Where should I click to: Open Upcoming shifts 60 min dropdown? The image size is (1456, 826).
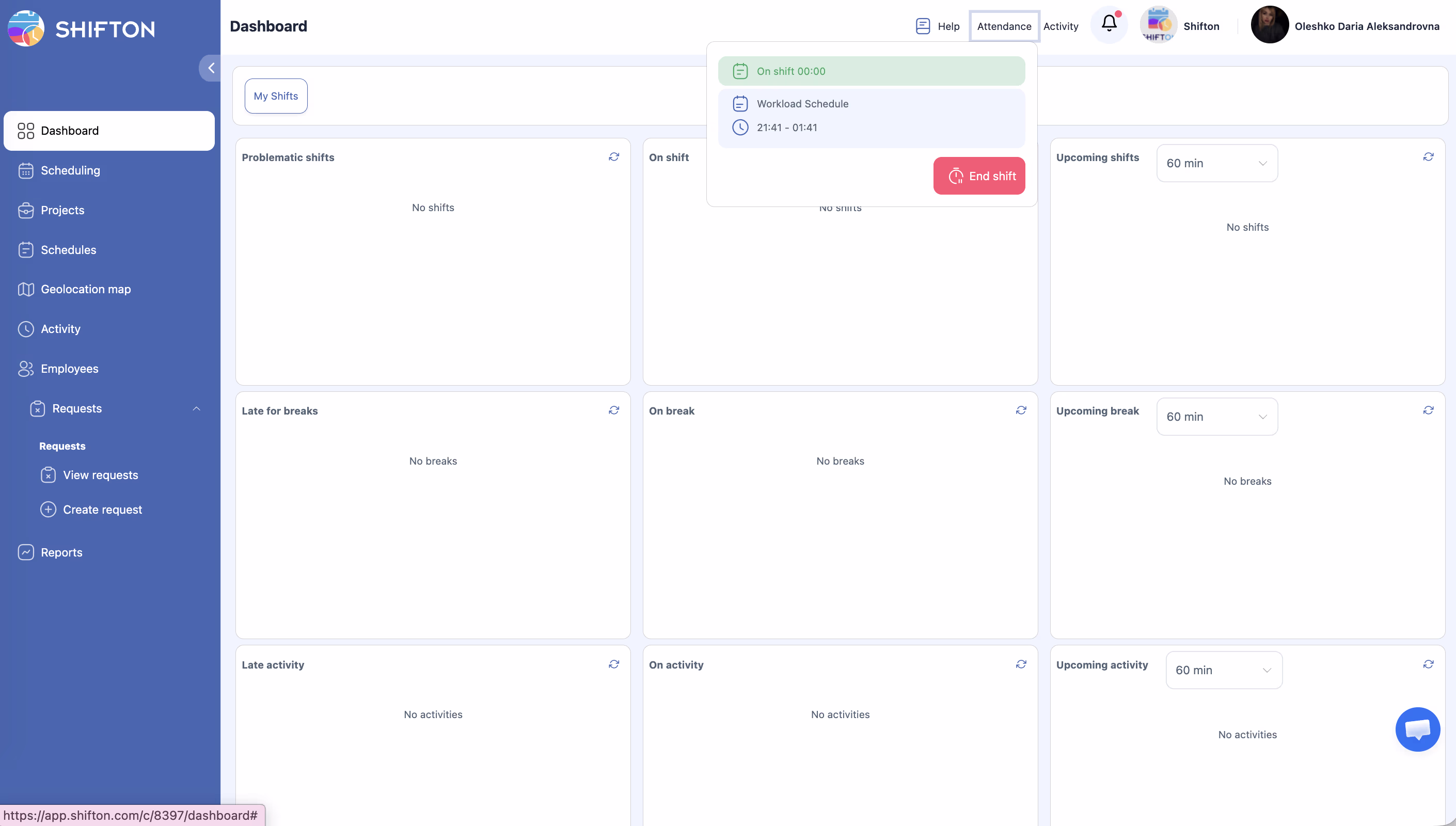coord(1216,163)
